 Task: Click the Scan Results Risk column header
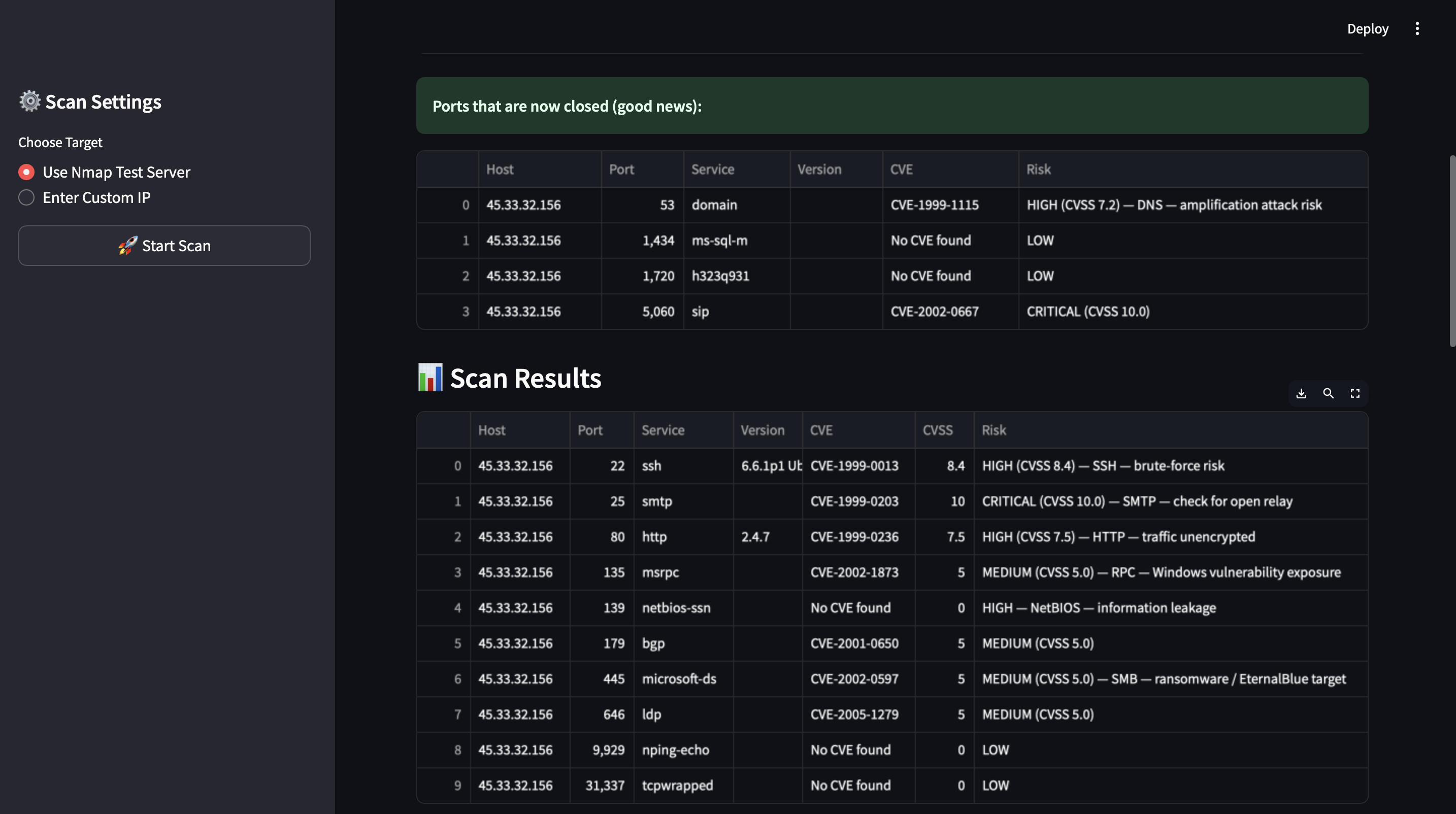[x=1171, y=430]
